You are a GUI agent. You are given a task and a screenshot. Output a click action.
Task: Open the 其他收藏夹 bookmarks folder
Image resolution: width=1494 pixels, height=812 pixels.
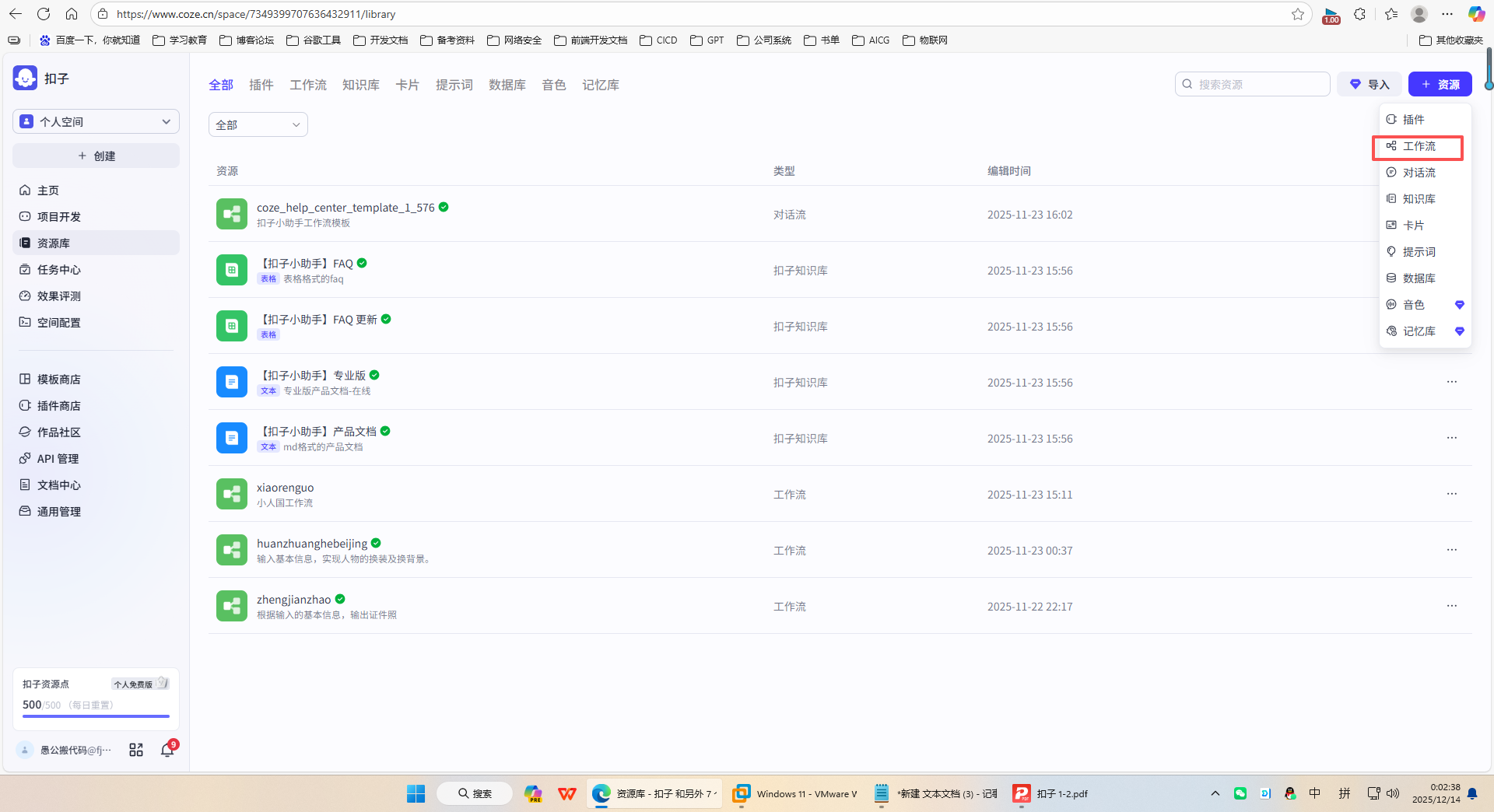[x=1451, y=40]
